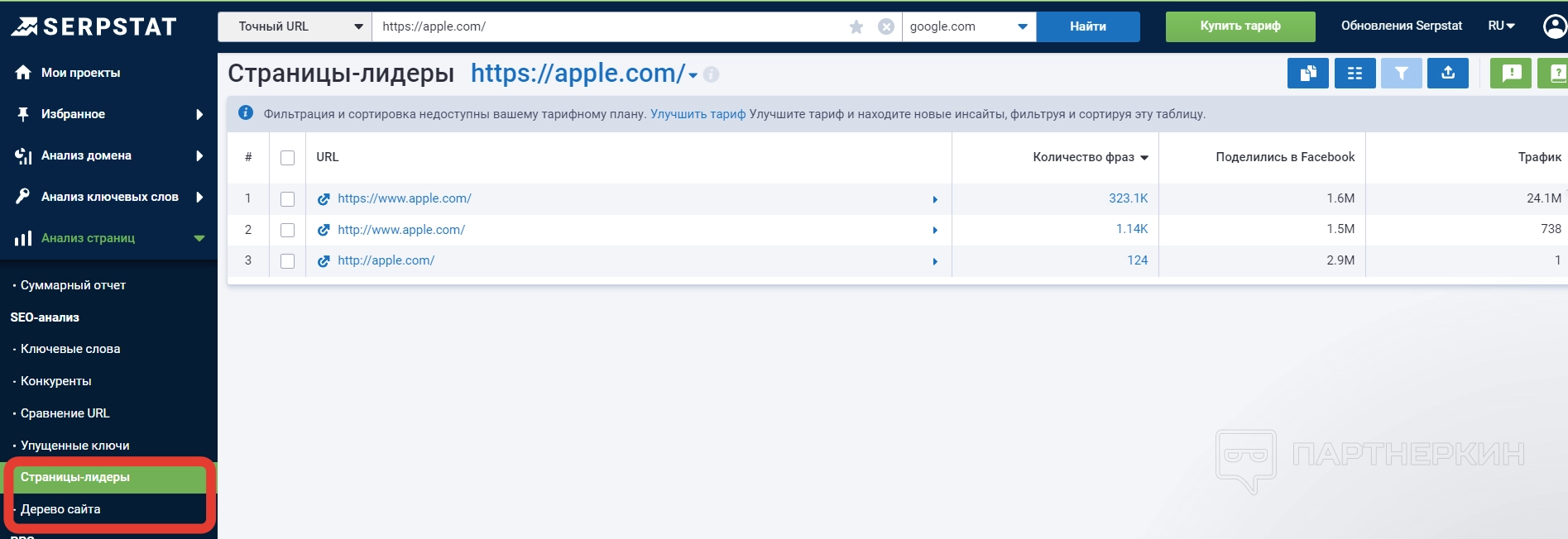Open external link icon for https://www.apple.com/
This screenshot has width=1568, height=539.
pyautogui.click(x=324, y=199)
